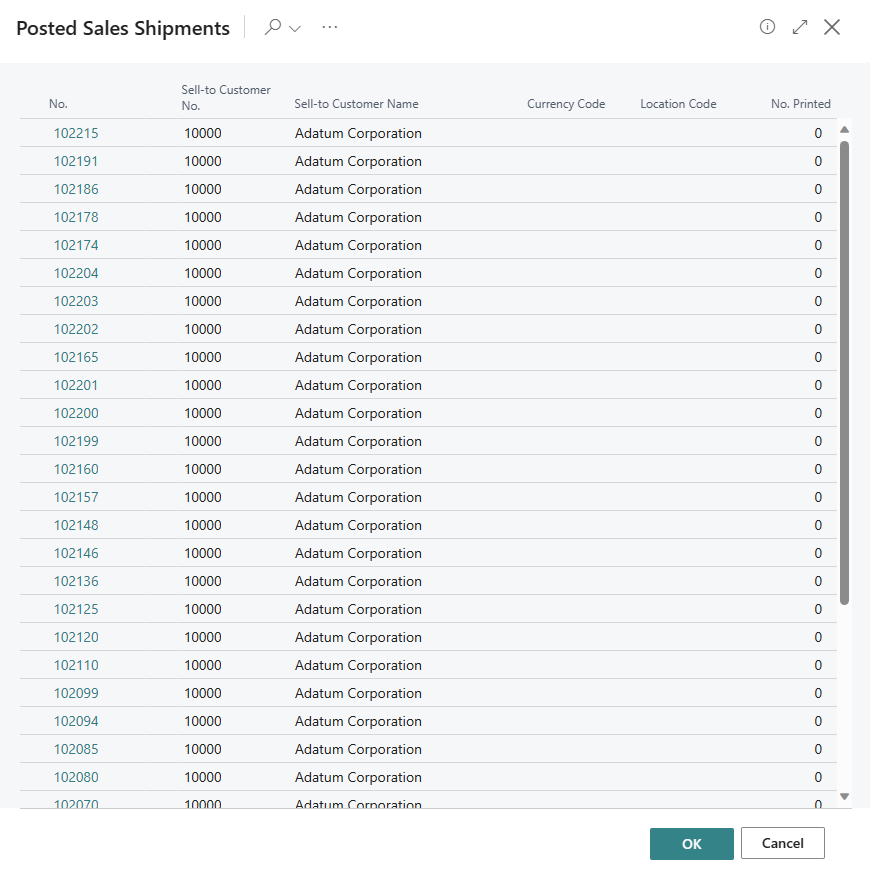Viewport: 870px width, 880px height.
Task: Expand the search dropdown chevron
Action: [295, 29]
